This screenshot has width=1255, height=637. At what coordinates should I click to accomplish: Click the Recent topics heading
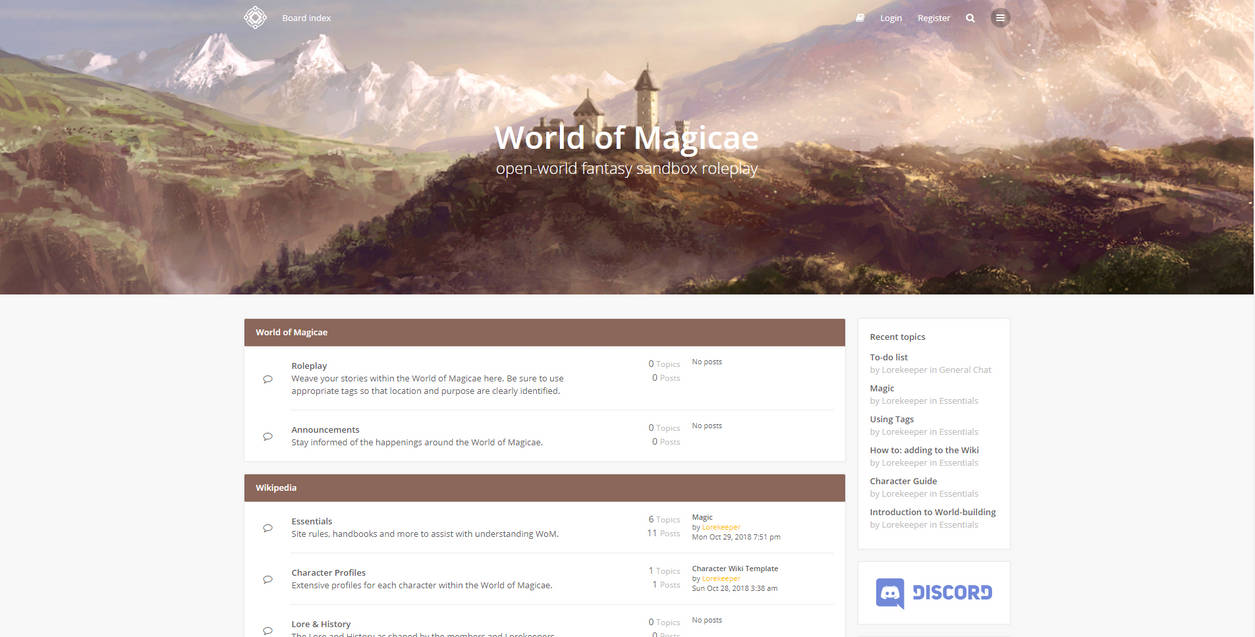point(898,337)
